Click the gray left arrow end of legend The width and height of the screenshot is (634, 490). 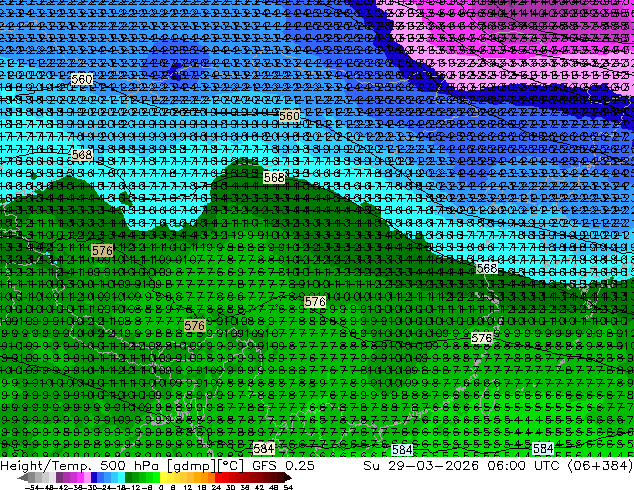coord(23,477)
